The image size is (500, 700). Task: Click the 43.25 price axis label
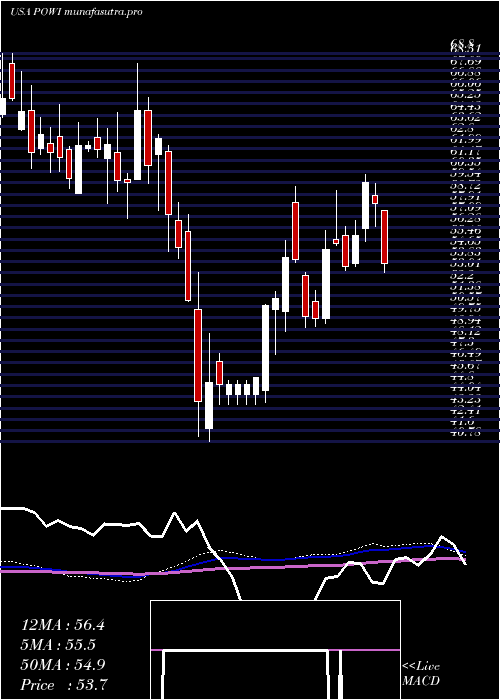click(466, 400)
